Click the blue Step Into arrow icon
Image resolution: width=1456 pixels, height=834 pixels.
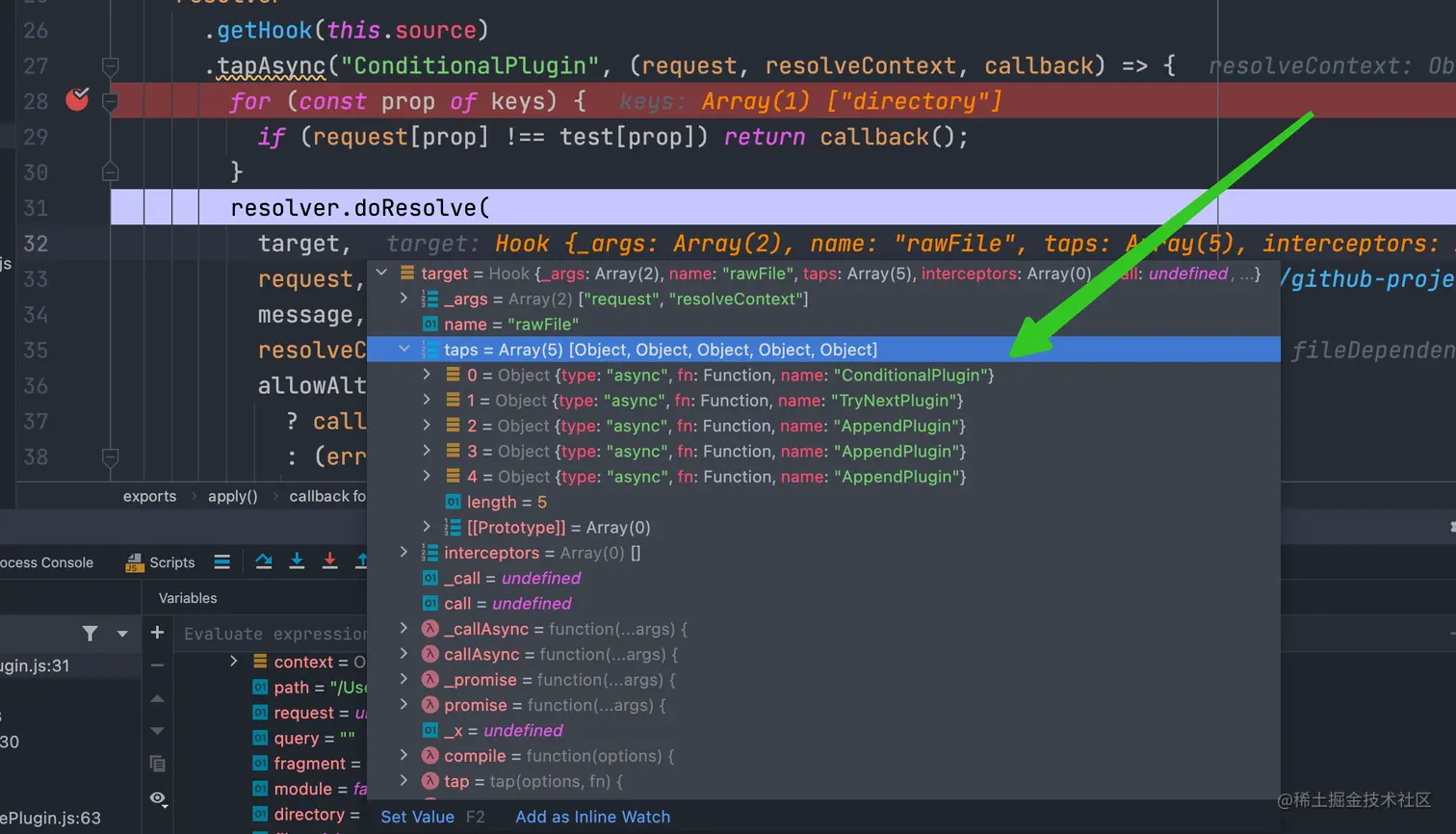[x=297, y=561]
